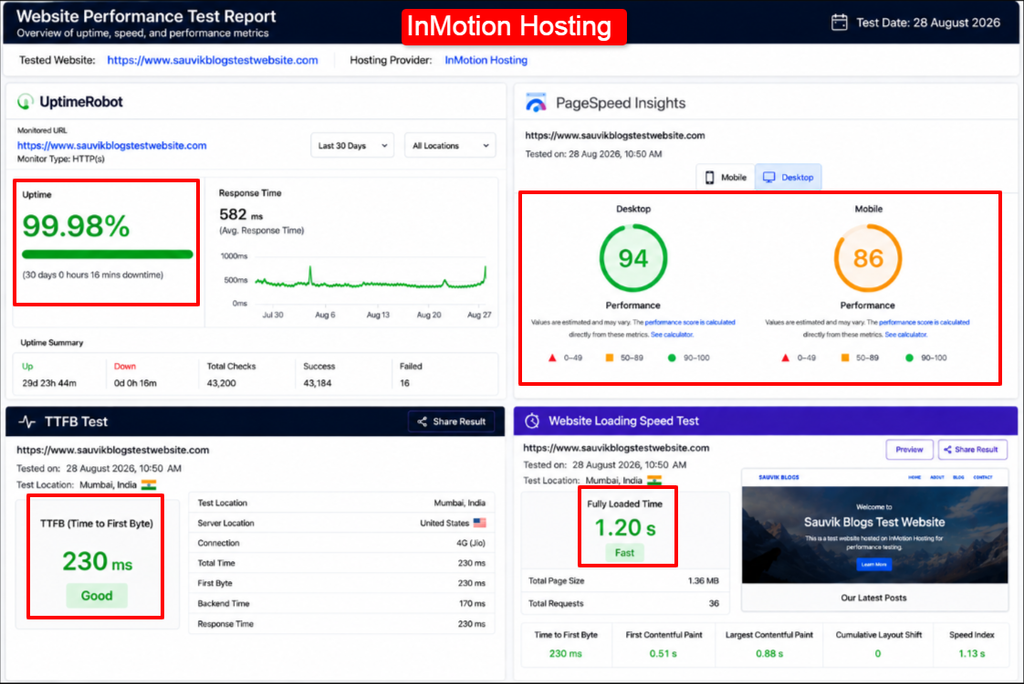This screenshot has width=1024, height=684.
Task: Click the Cumulative Layout Shift 0 metric
Action: pos(878,644)
